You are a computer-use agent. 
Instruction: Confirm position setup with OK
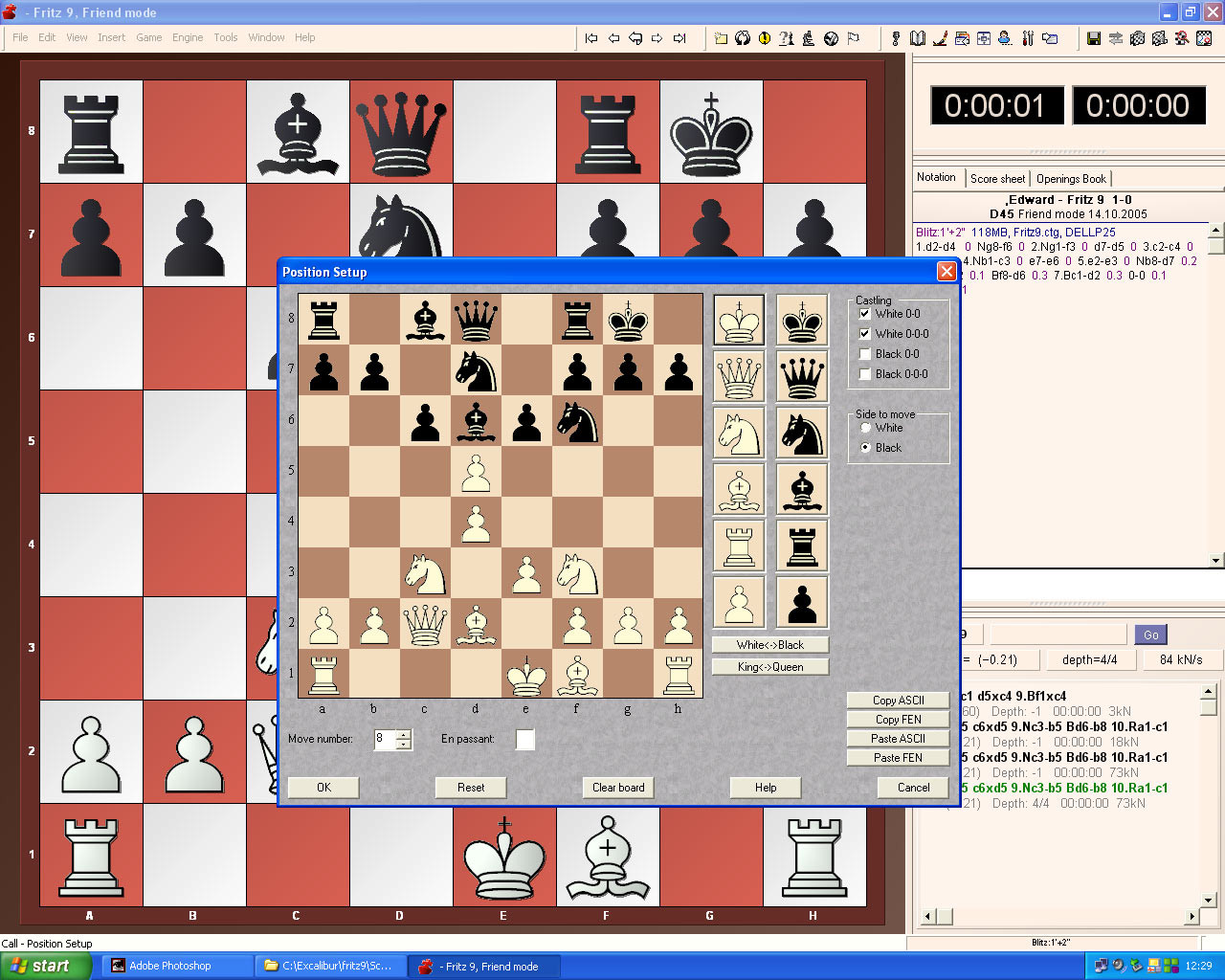tap(323, 788)
